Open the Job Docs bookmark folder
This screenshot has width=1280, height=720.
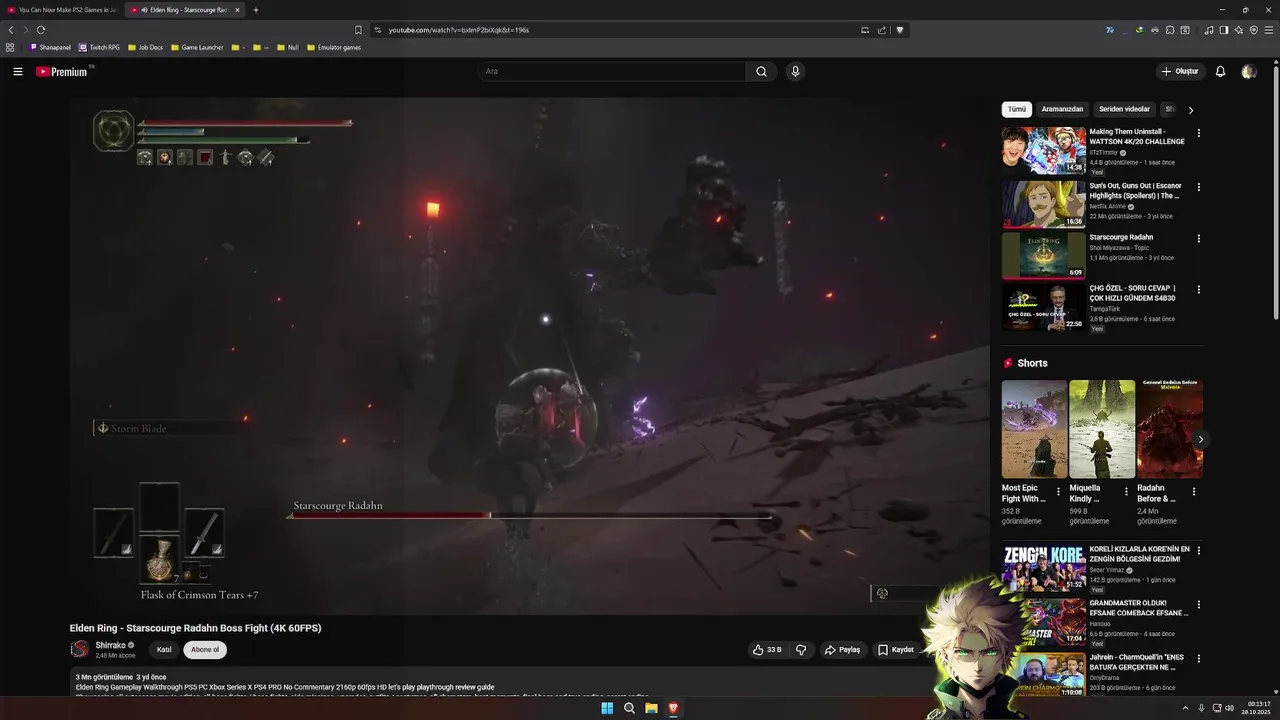tap(145, 47)
